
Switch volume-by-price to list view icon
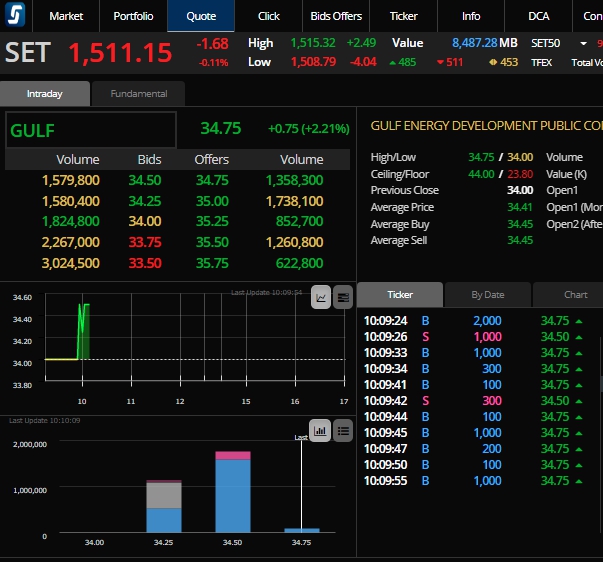343,430
